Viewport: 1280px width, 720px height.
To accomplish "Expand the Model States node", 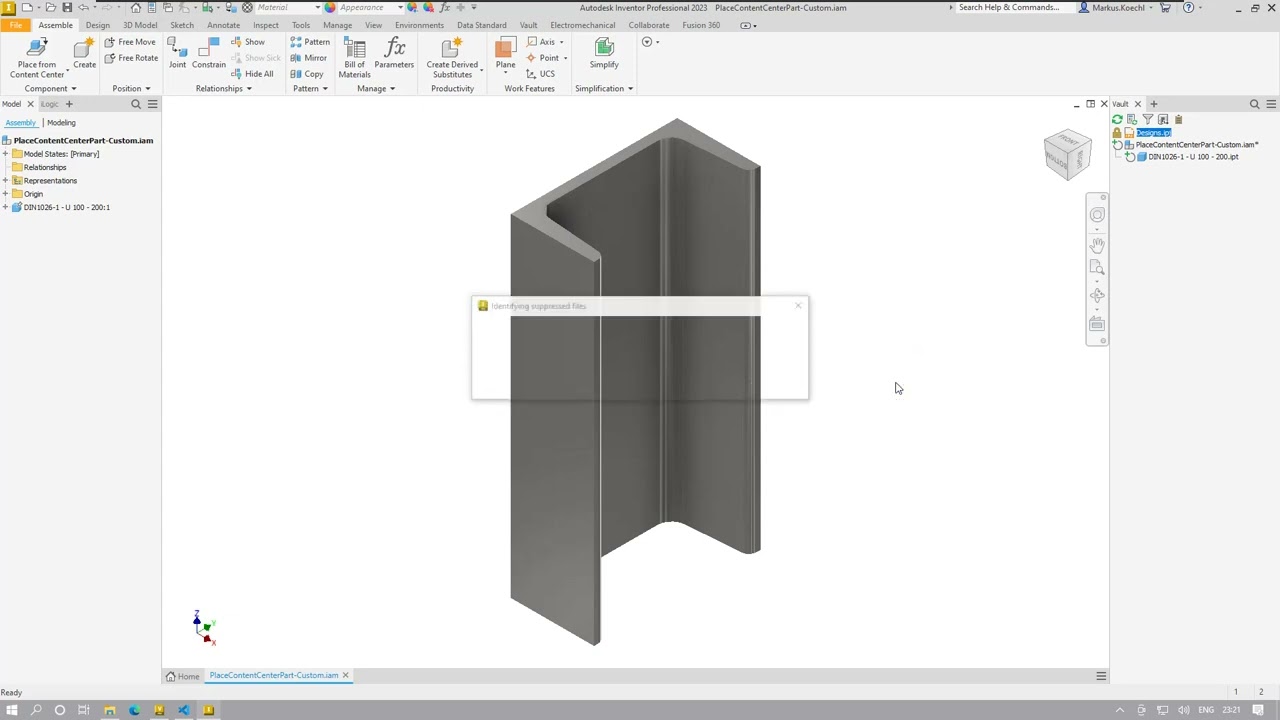I will 5,154.
